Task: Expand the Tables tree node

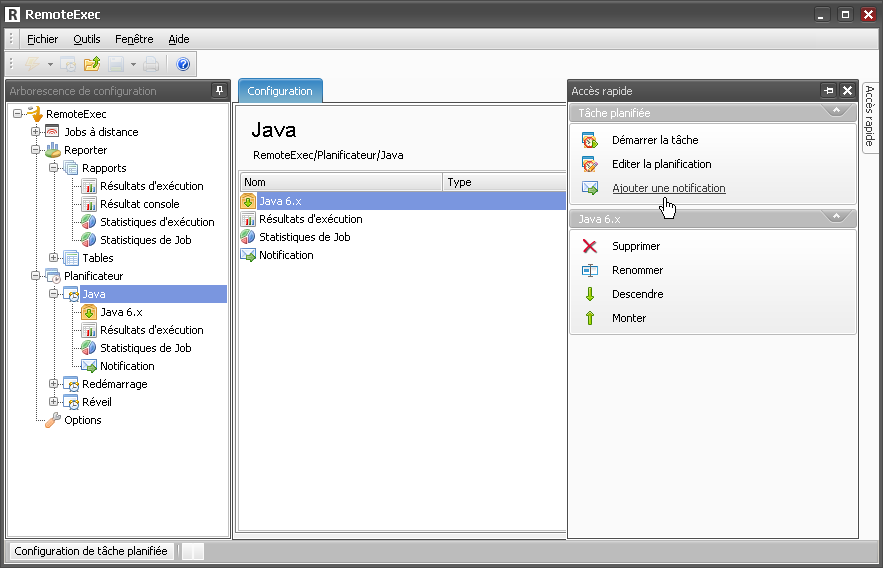Action: click(x=53, y=258)
